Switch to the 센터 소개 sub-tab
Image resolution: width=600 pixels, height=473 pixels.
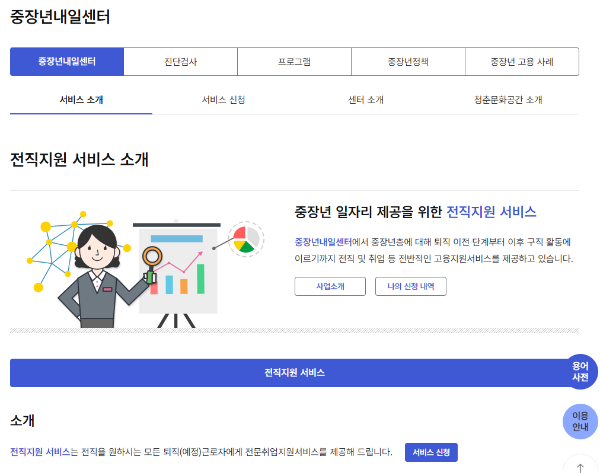click(366, 100)
